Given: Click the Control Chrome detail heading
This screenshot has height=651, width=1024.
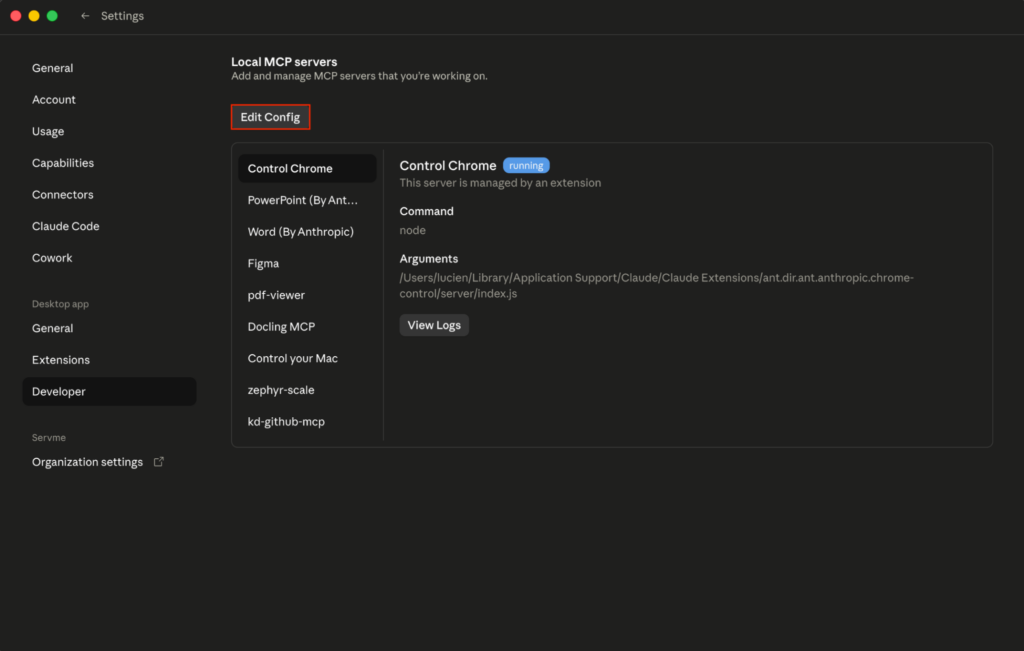Looking at the screenshot, I should click(x=448, y=165).
